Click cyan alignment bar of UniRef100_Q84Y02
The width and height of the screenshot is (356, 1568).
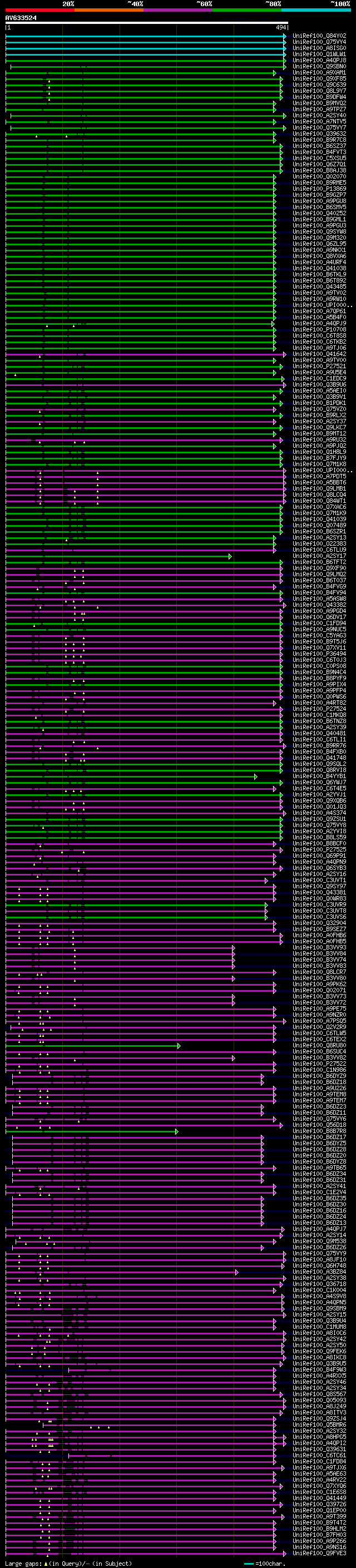coord(145,36)
